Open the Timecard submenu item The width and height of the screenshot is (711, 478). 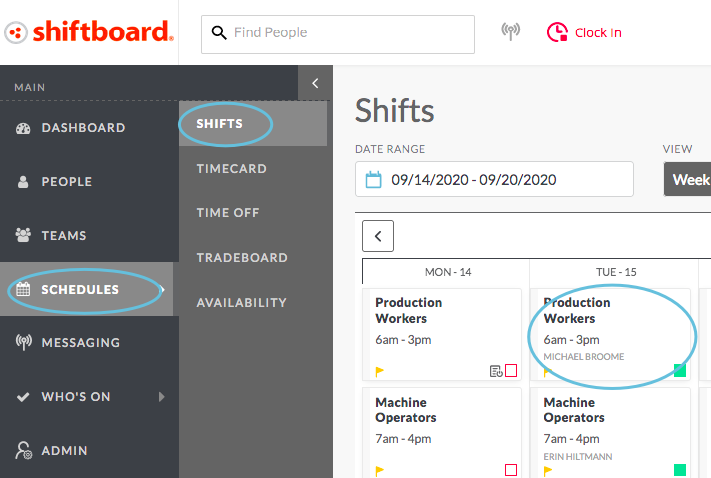[x=232, y=169]
